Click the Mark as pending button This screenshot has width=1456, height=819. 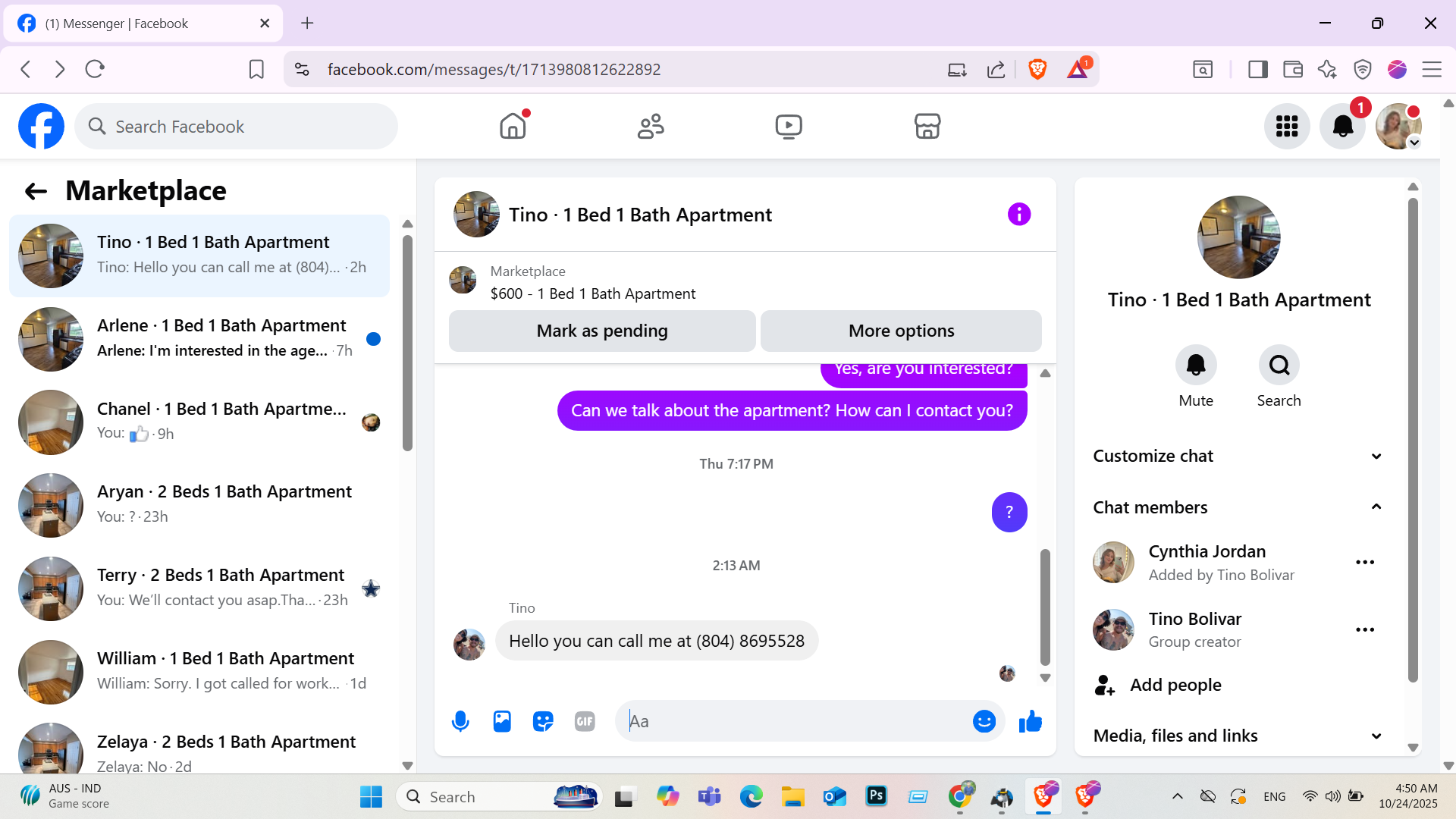tap(602, 331)
